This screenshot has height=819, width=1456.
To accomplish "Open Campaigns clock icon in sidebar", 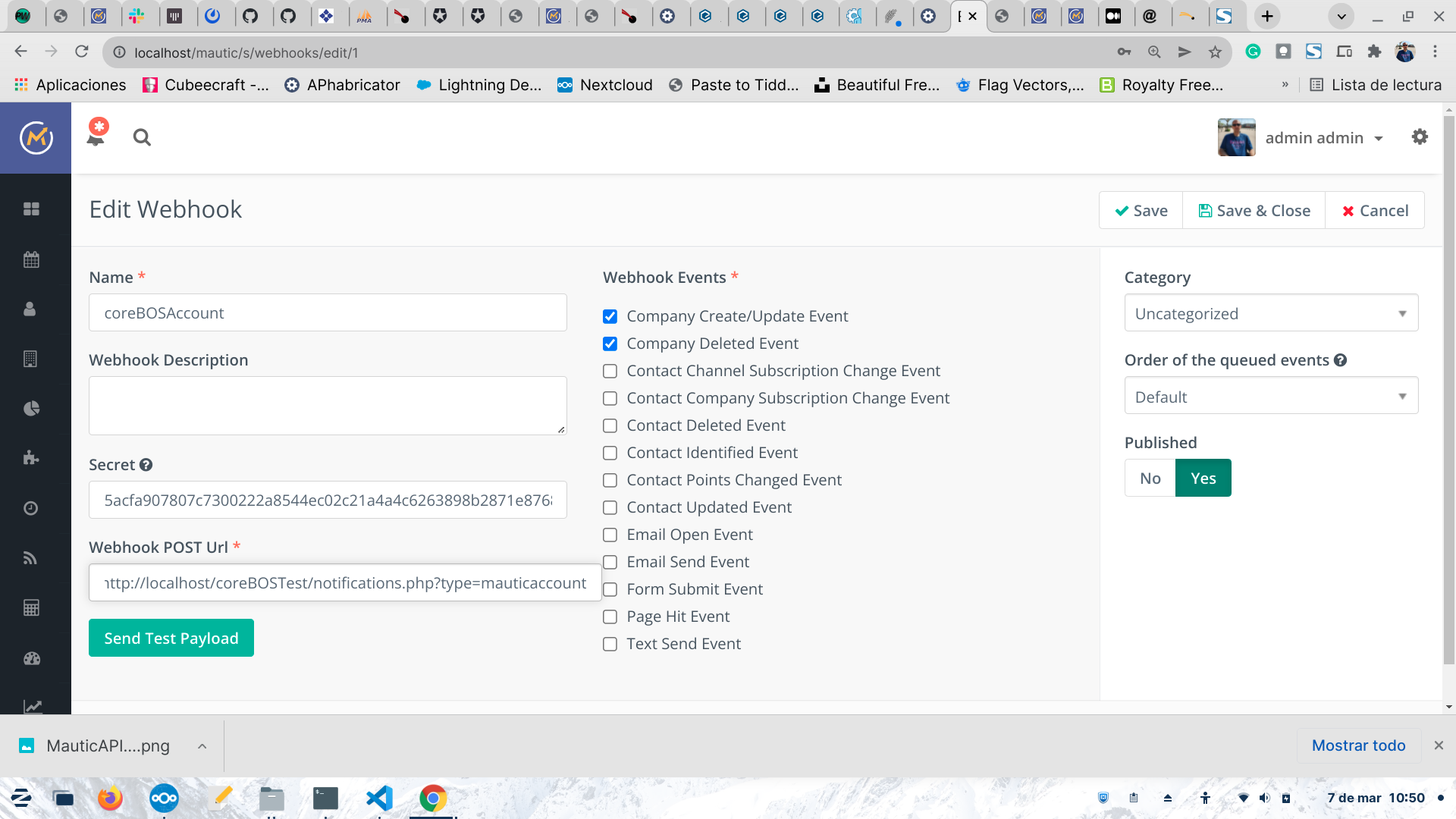I will pos(30,508).
